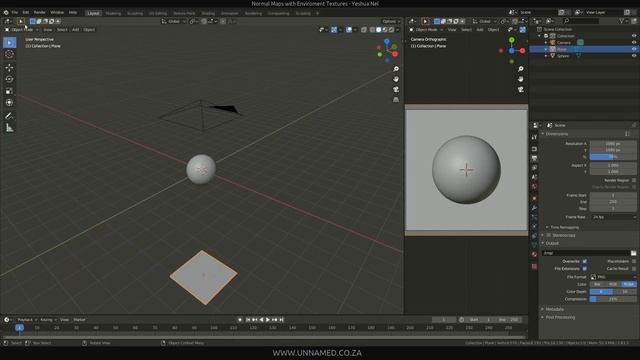Switch to the Shading workspace tab
Screen dimensions: 640x360
[208, 13]
